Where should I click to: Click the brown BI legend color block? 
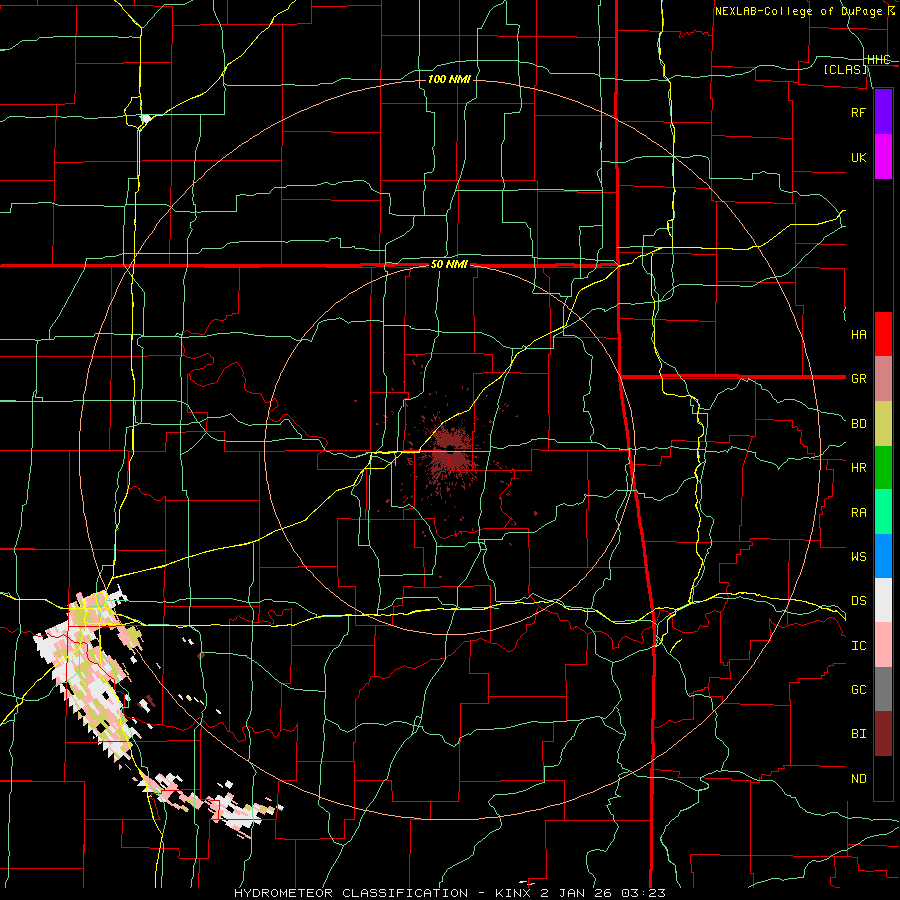pos(883,734)
